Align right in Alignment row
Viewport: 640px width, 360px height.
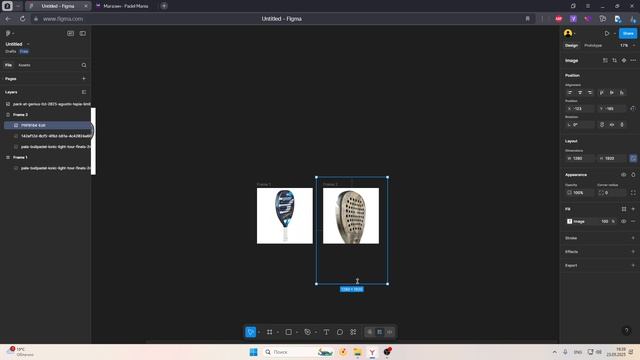click(x=590, y=93)
